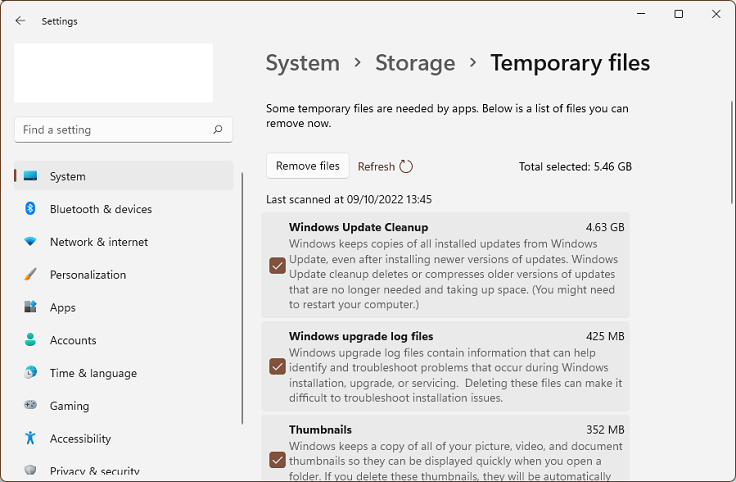Click the user profile area
The width and height of the screenshot is (736, 482).
[x=113, y=73]
